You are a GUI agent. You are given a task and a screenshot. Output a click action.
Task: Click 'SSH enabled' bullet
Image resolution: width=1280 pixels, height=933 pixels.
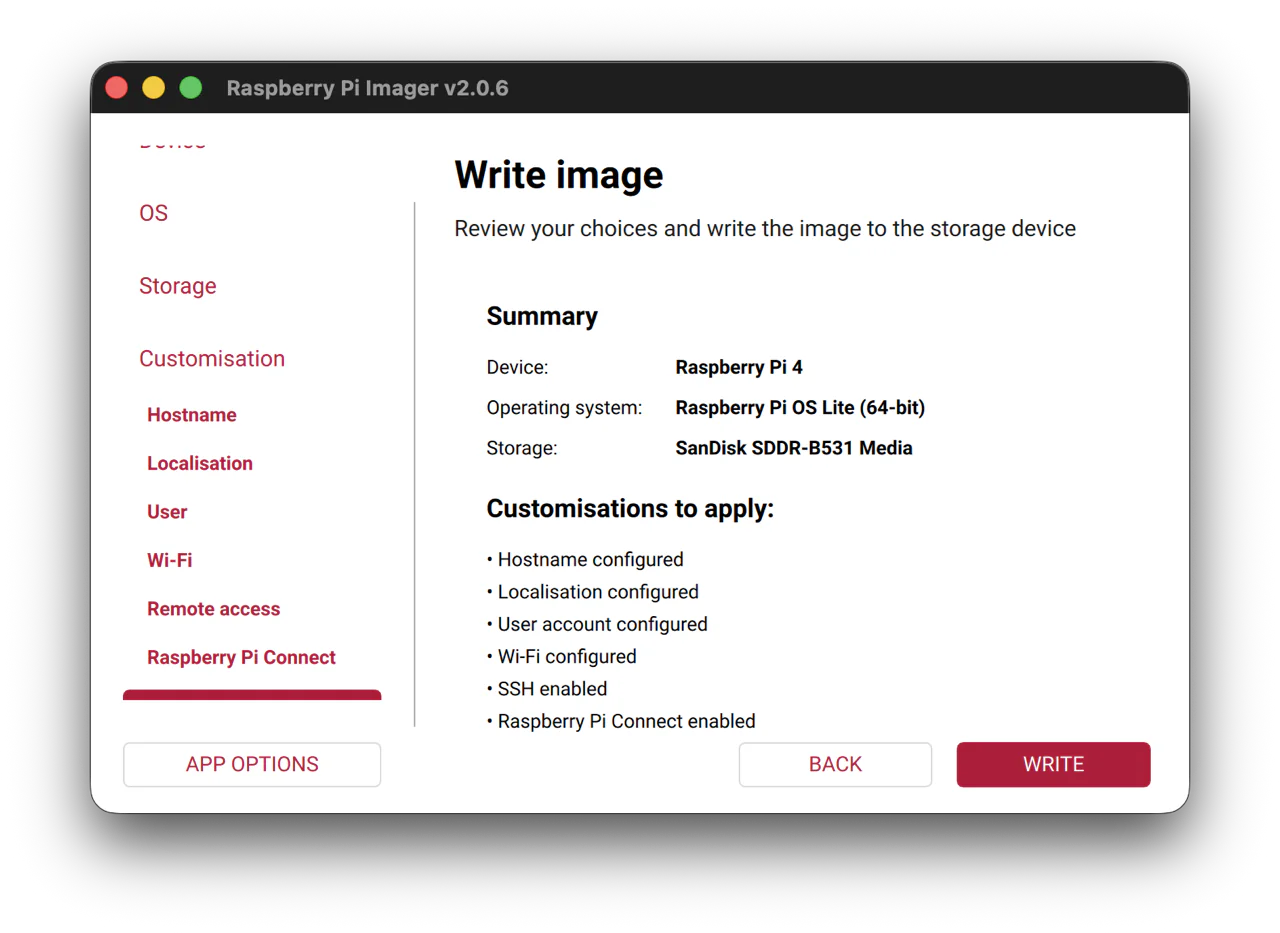[547, 689]
